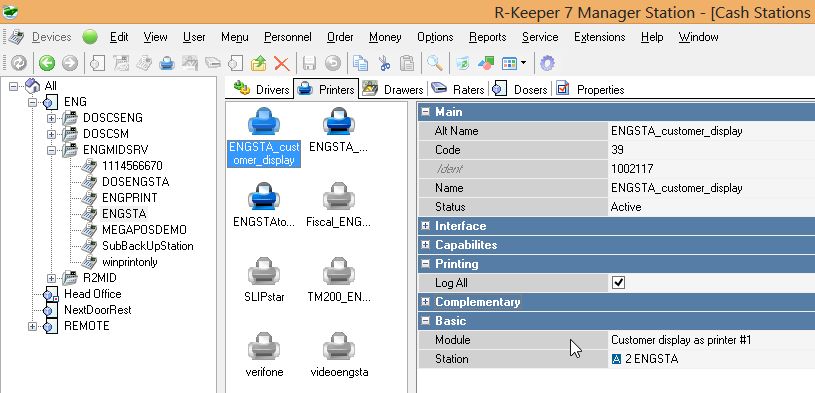Click the magnifier search icon

click(435, 63)
